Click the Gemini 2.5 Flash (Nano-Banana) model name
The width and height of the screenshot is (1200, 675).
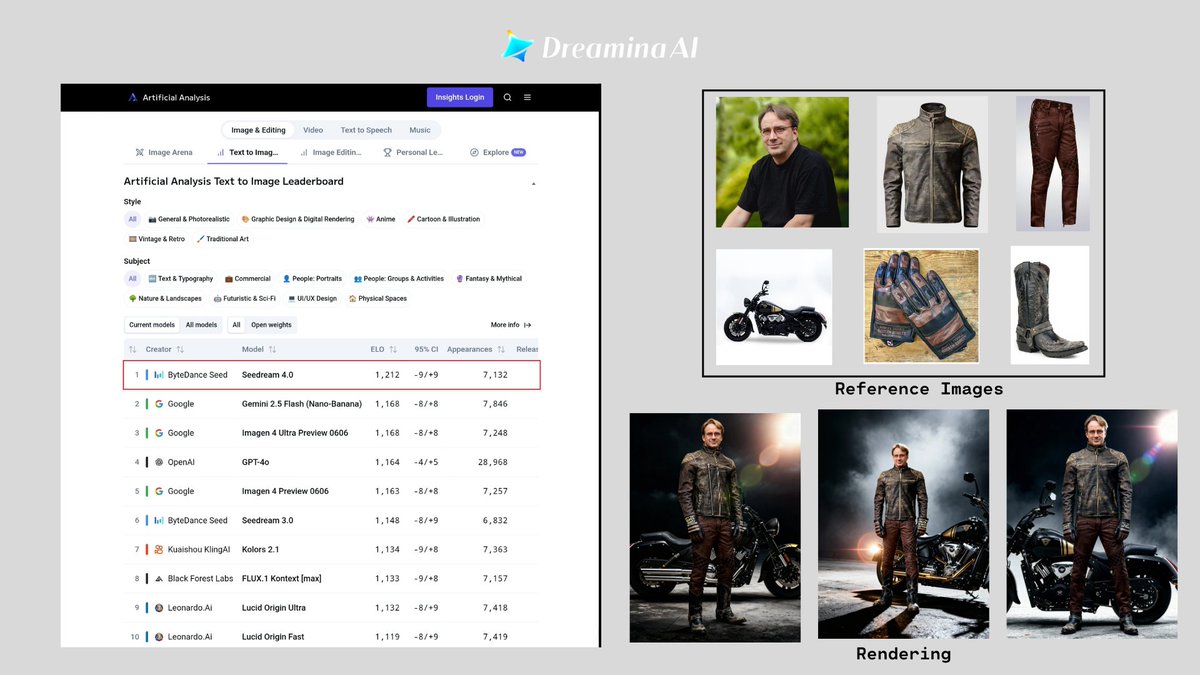coord(301,404)
